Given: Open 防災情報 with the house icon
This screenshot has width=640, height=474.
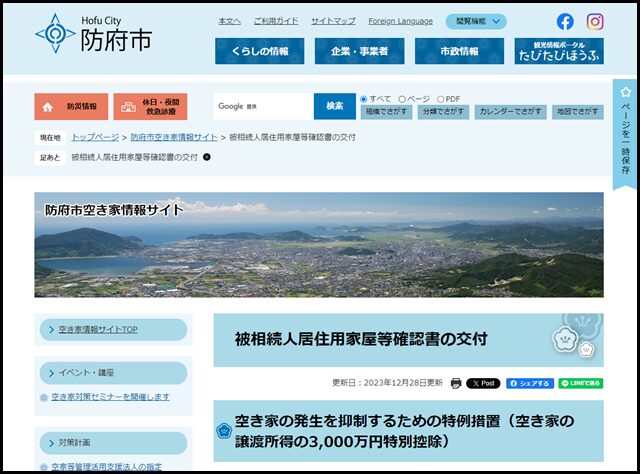Looking at the screenshot, I should (71, 107).
